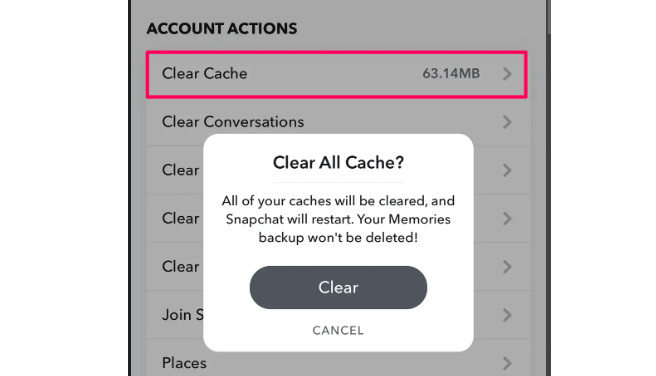Click chevron of the Clear row above Join
The width and height of the screenshot is (656, 376).
507,267
